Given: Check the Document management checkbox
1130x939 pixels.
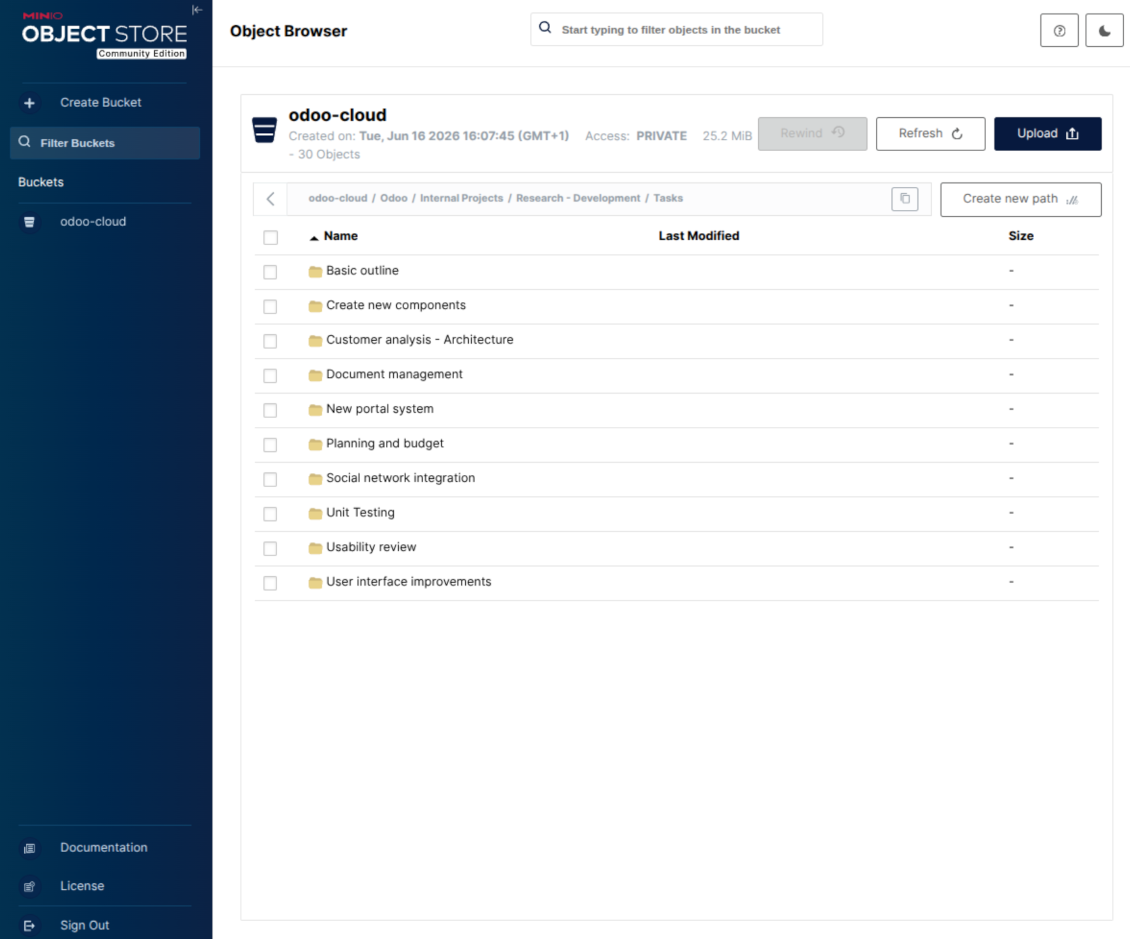Looking at the screenshot, I should click(x=270, y=376).
